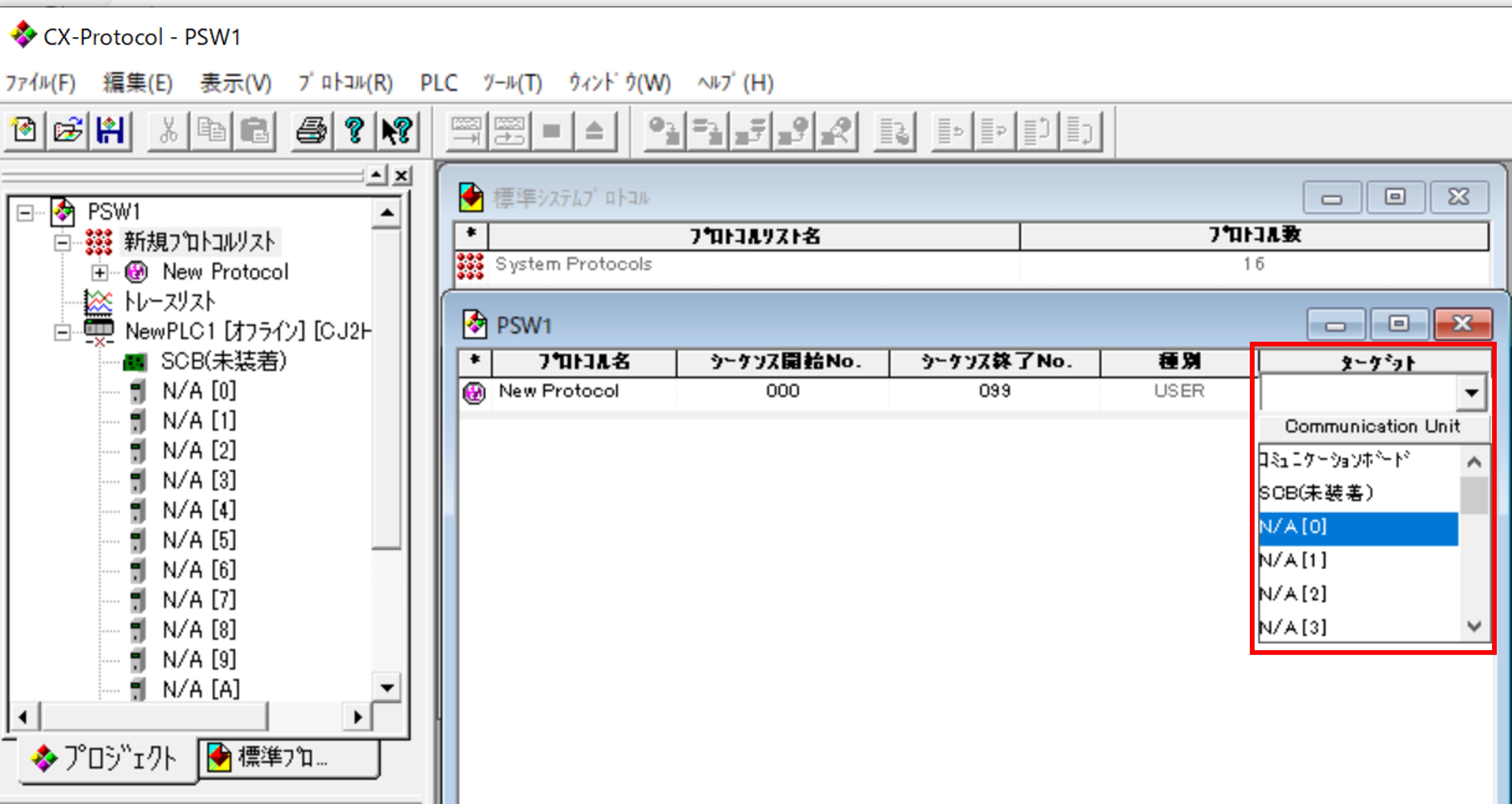Open the ファイル(F) menu

click(41, 83)
